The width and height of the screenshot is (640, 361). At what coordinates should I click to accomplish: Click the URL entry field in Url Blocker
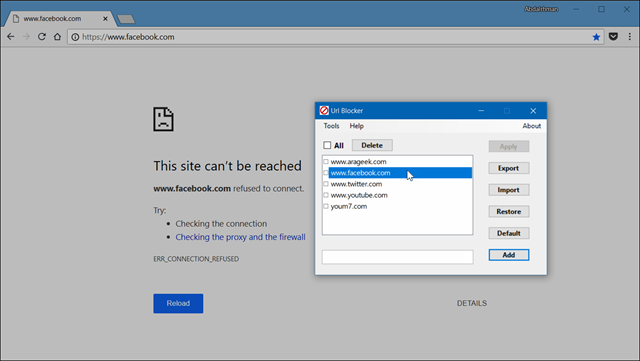tap(398, 257)
